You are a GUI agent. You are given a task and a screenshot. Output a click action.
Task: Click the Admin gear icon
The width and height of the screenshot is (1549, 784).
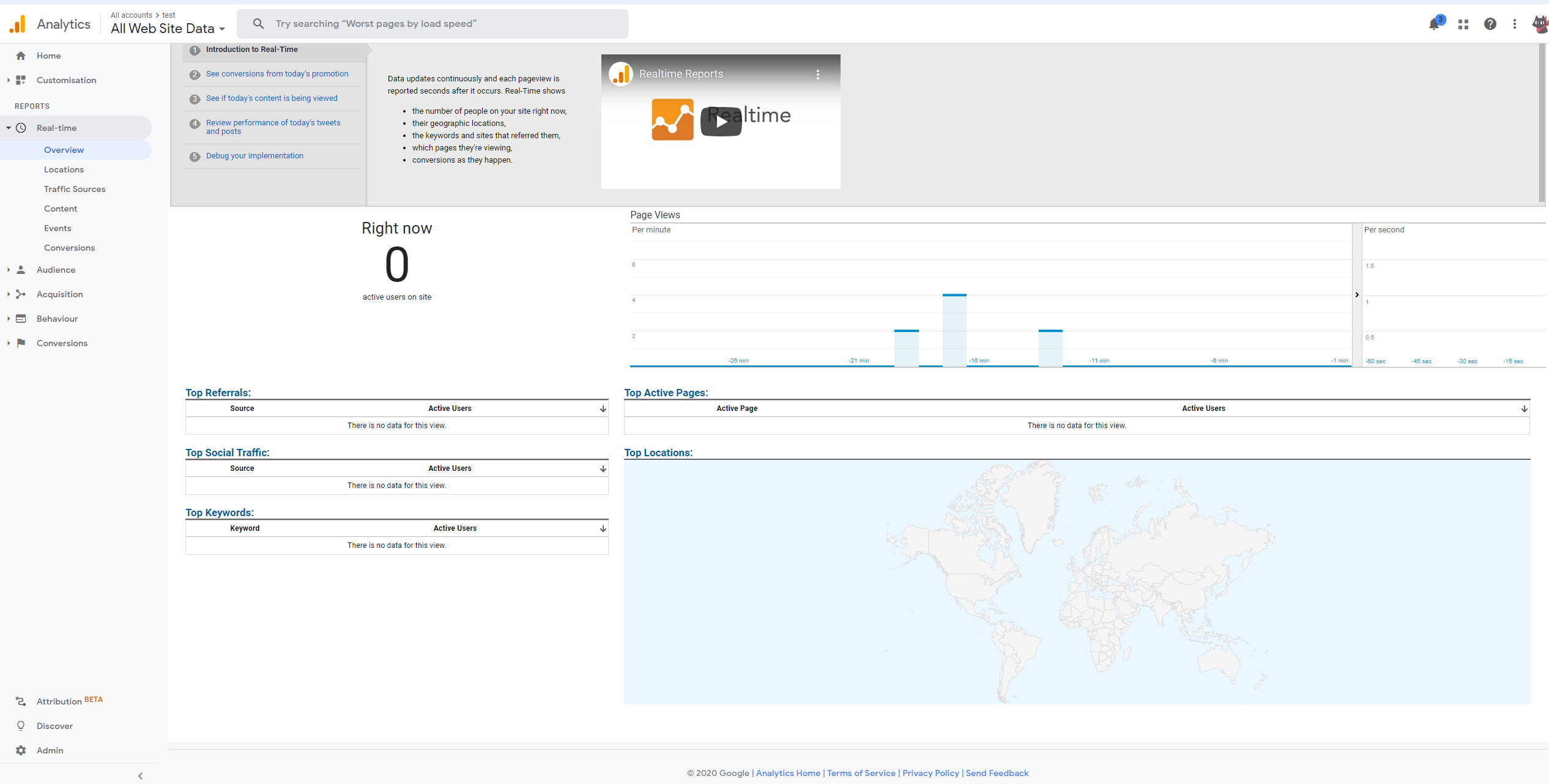(x=21, y=750)
